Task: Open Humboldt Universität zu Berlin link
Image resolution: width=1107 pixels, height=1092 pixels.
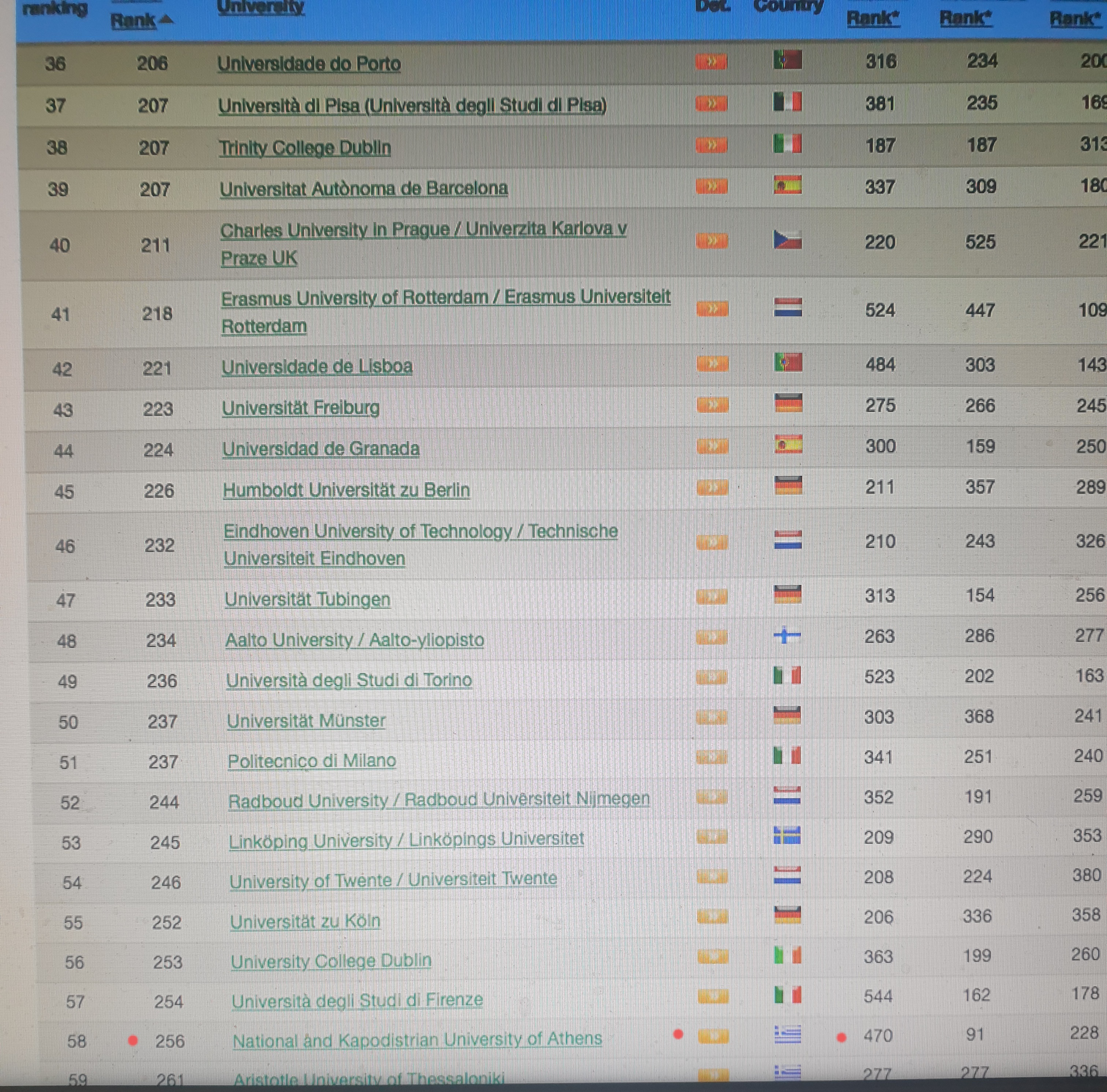Action: 346,490
